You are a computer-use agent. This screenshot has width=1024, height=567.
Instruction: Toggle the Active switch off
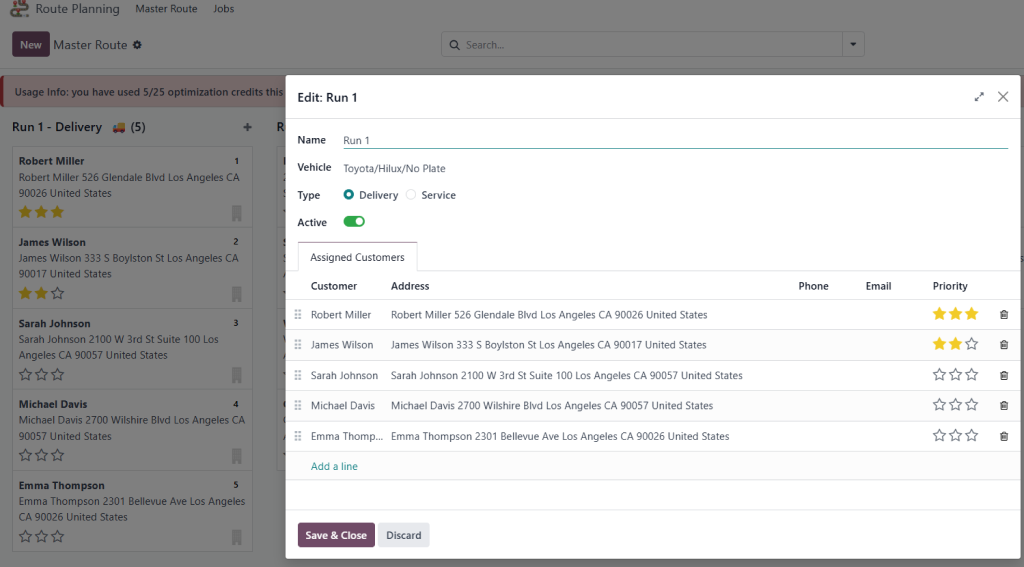pos(354,222)
